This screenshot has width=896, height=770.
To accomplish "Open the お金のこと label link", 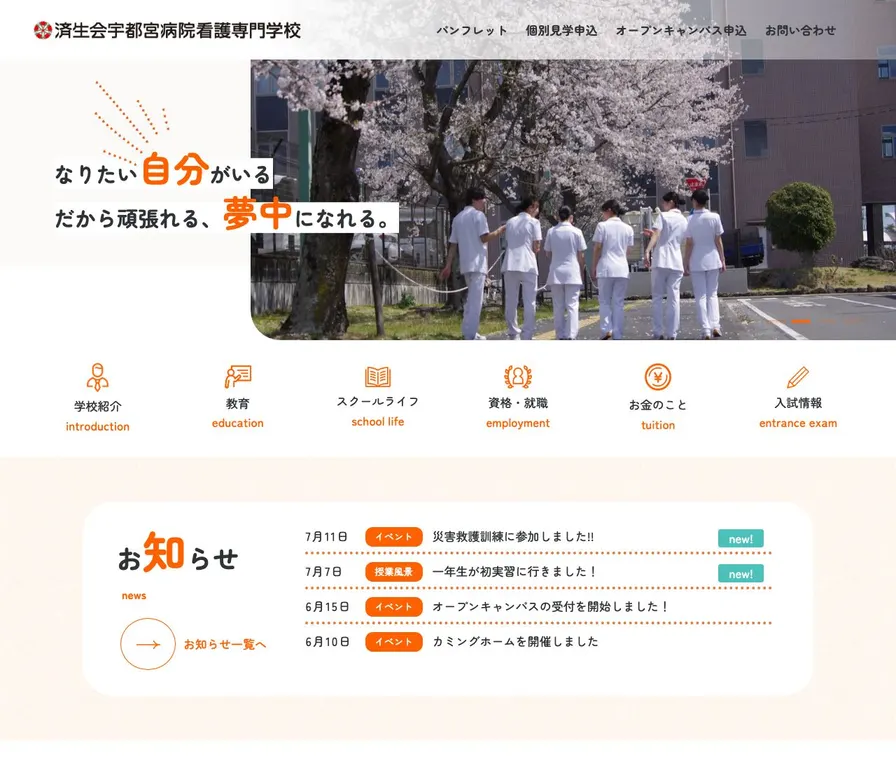I will (658, 405).
